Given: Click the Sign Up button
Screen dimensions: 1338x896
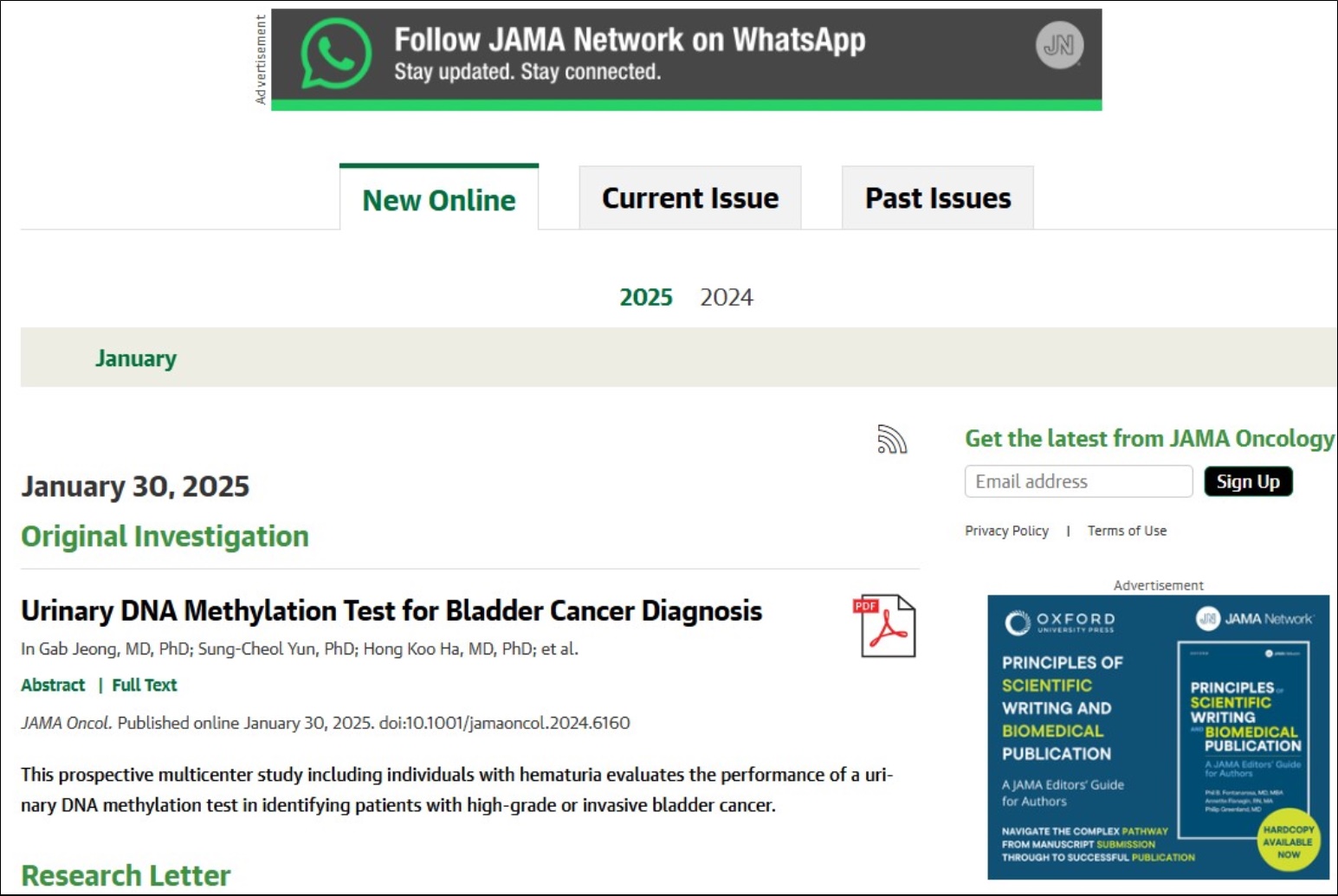Looking at the screenshot, I should [1248, 481].
